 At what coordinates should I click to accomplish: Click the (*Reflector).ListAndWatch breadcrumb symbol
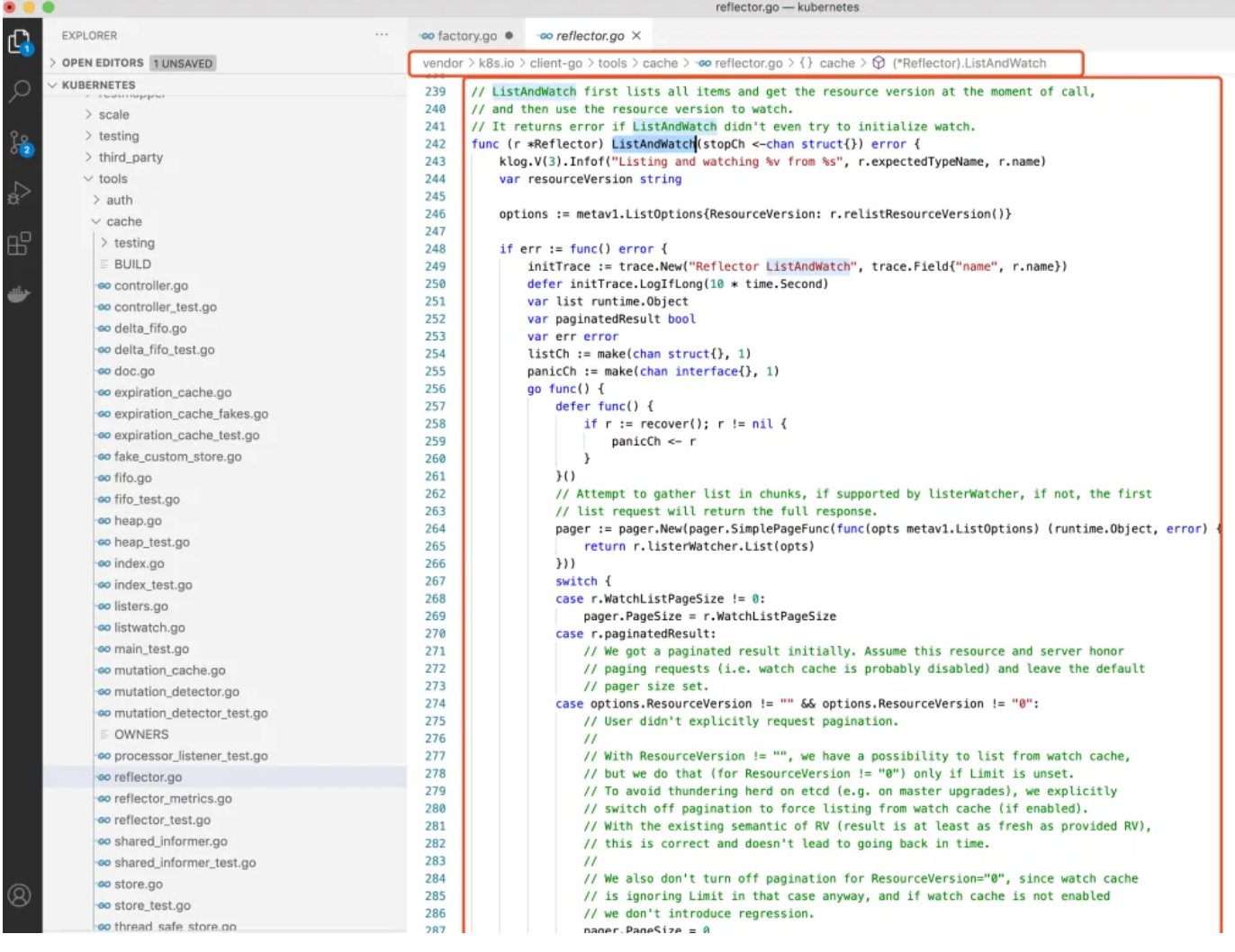[x=969, y=63]
